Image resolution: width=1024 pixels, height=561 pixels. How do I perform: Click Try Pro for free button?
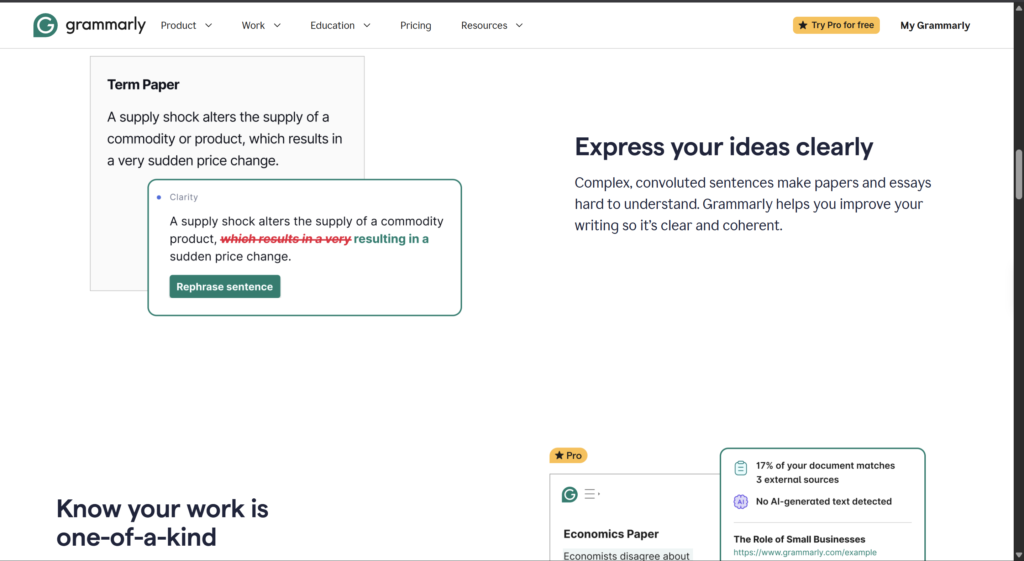836,25
